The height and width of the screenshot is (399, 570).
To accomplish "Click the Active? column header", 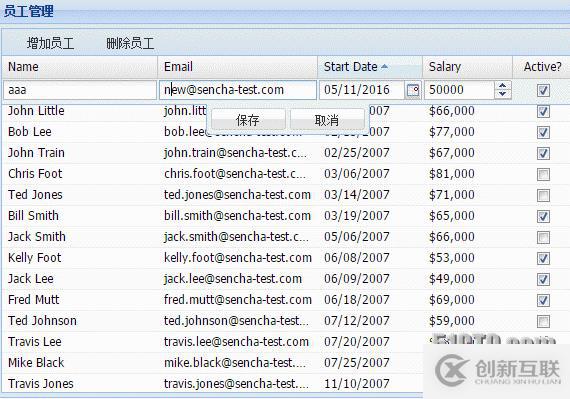I will tap(542, 67).
